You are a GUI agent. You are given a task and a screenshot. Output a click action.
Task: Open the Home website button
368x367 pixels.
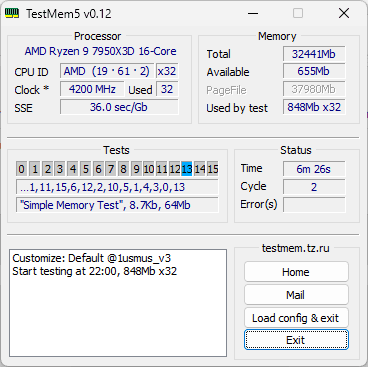coord(296,272)
